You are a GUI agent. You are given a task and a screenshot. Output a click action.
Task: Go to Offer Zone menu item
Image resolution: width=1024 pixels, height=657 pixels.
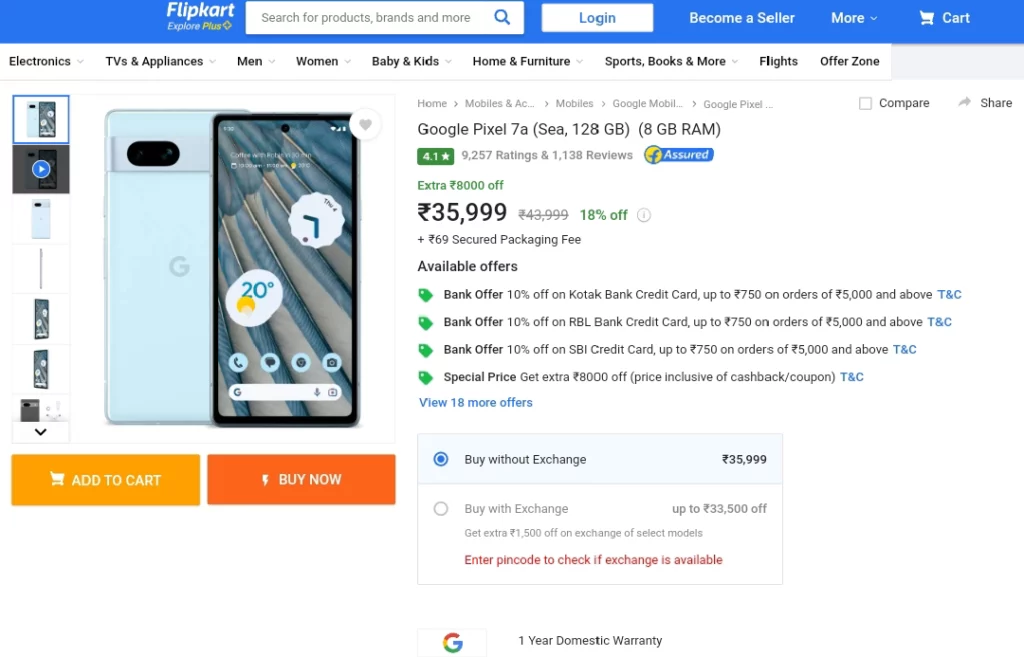(849, 61)
